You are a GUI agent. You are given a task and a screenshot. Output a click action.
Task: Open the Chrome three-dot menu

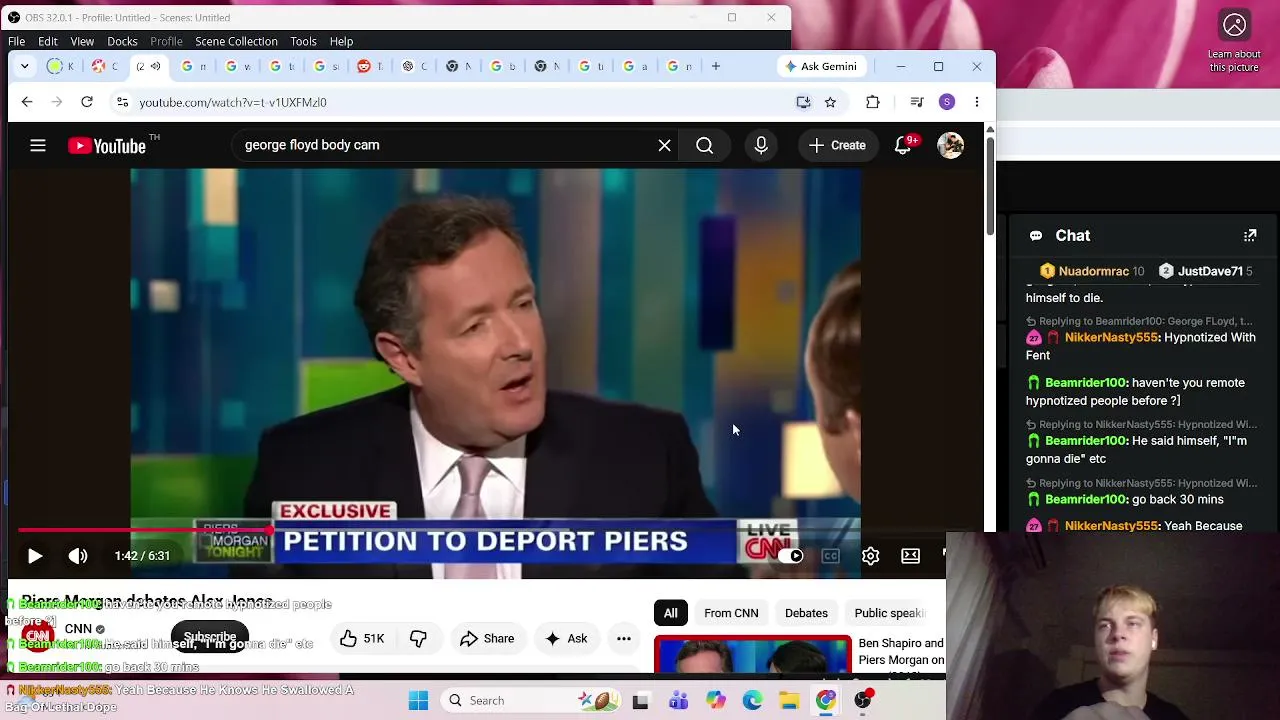[977, 102]
